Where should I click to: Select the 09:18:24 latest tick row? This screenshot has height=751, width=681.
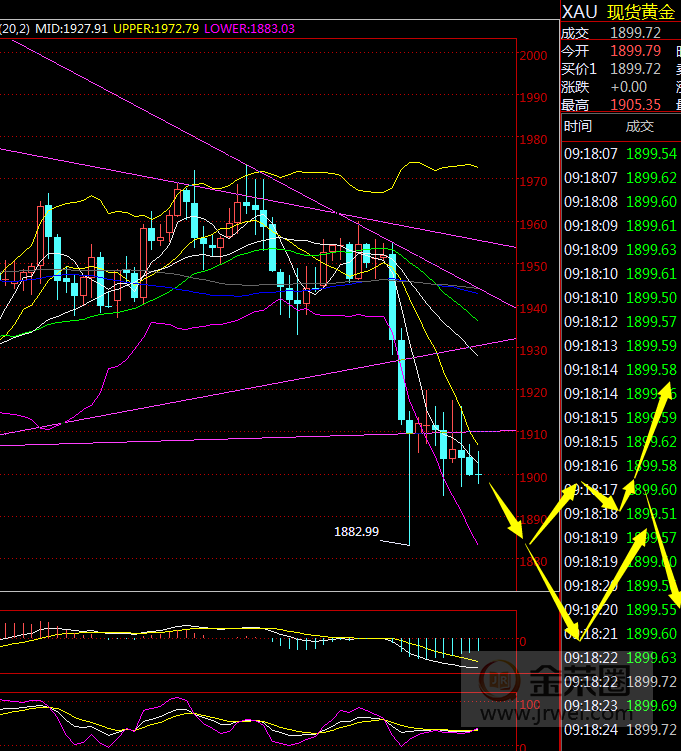[620, 729]
